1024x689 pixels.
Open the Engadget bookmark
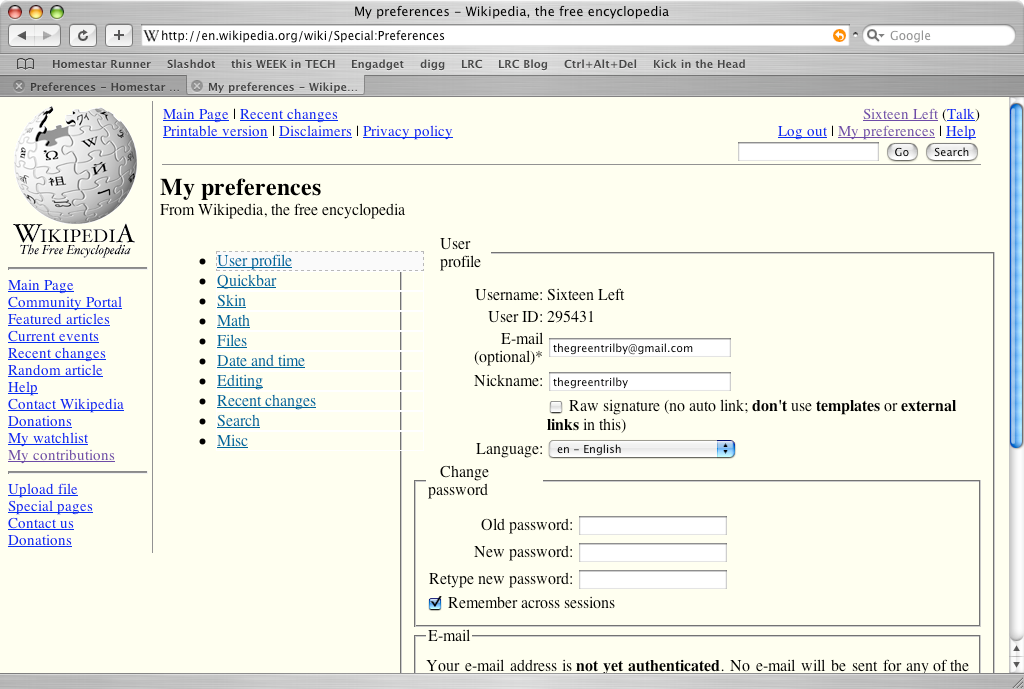pyautogui.click(x=377, y=64)
